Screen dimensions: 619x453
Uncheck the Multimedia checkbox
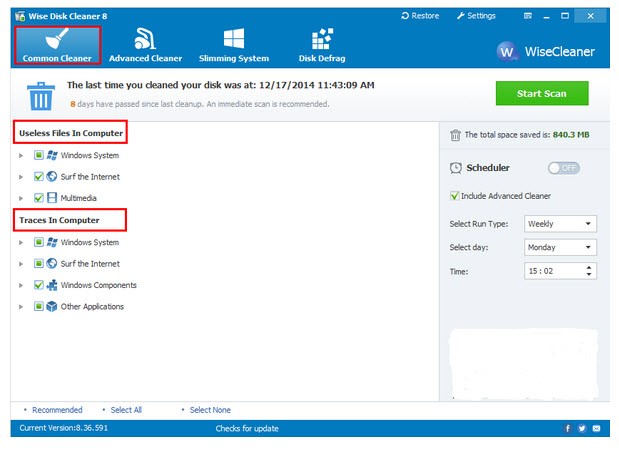38,198
